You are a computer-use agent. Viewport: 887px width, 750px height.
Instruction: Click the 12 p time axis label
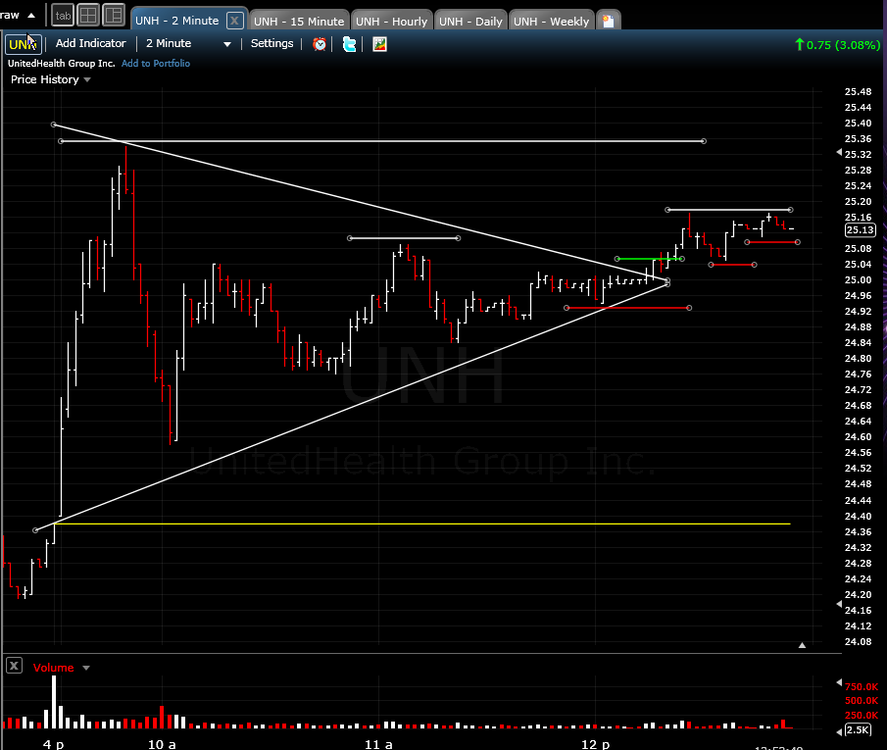coord(596,744)
